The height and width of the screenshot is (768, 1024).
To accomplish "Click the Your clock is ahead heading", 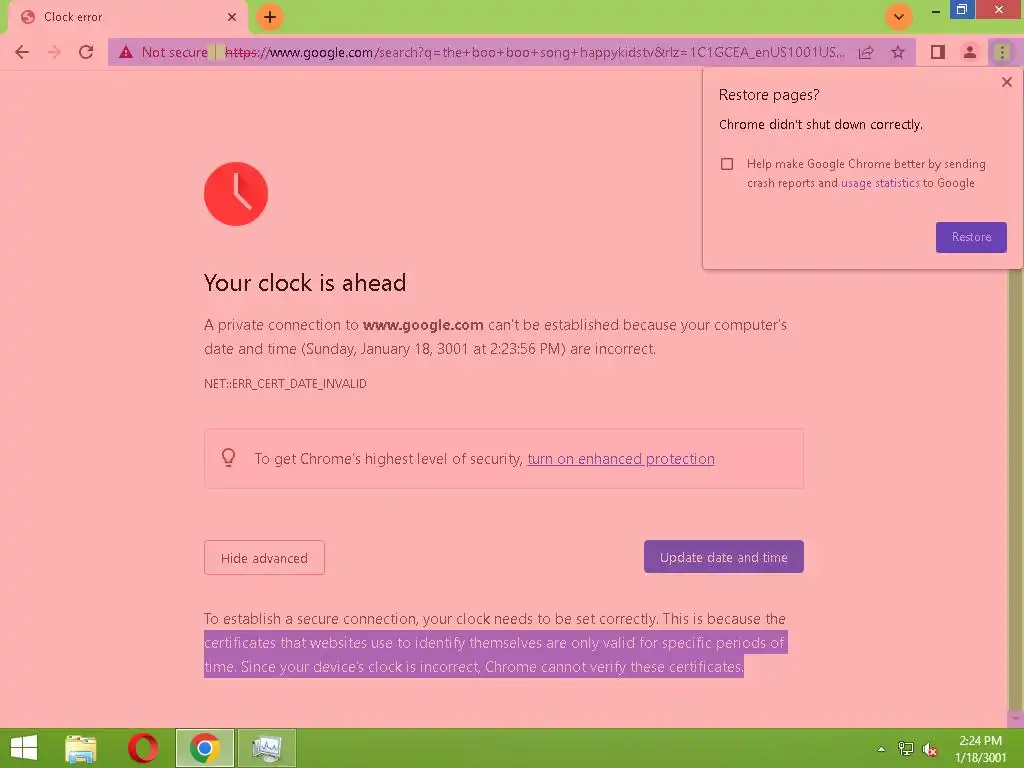I will [305, 283].
